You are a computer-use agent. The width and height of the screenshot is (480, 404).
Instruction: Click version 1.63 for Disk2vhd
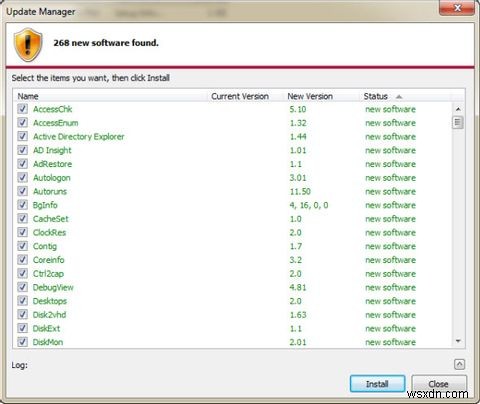[x=298, y=315]
